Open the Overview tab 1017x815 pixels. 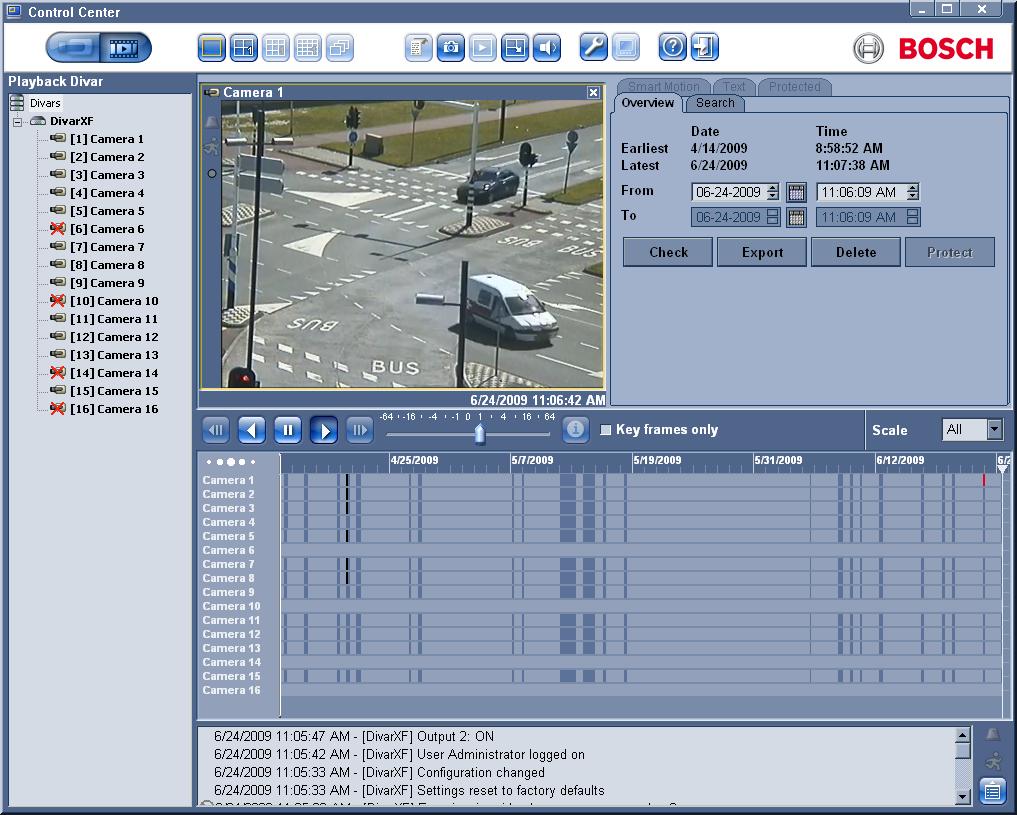point(647,103)
